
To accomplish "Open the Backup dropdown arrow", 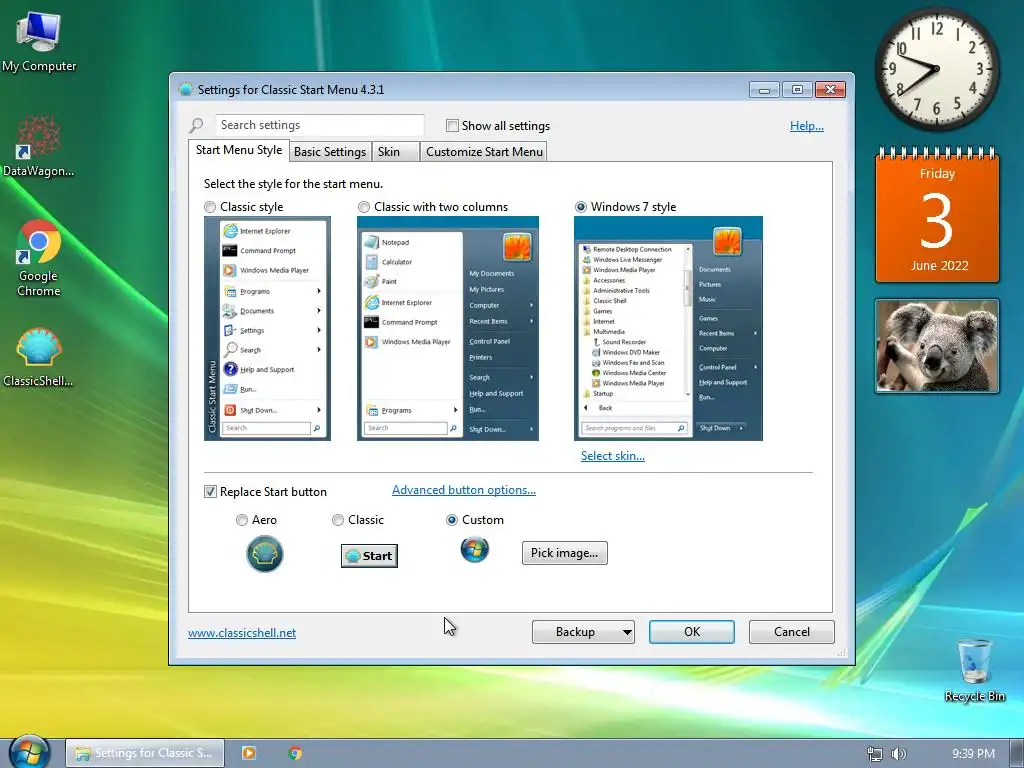I will 626,632.
